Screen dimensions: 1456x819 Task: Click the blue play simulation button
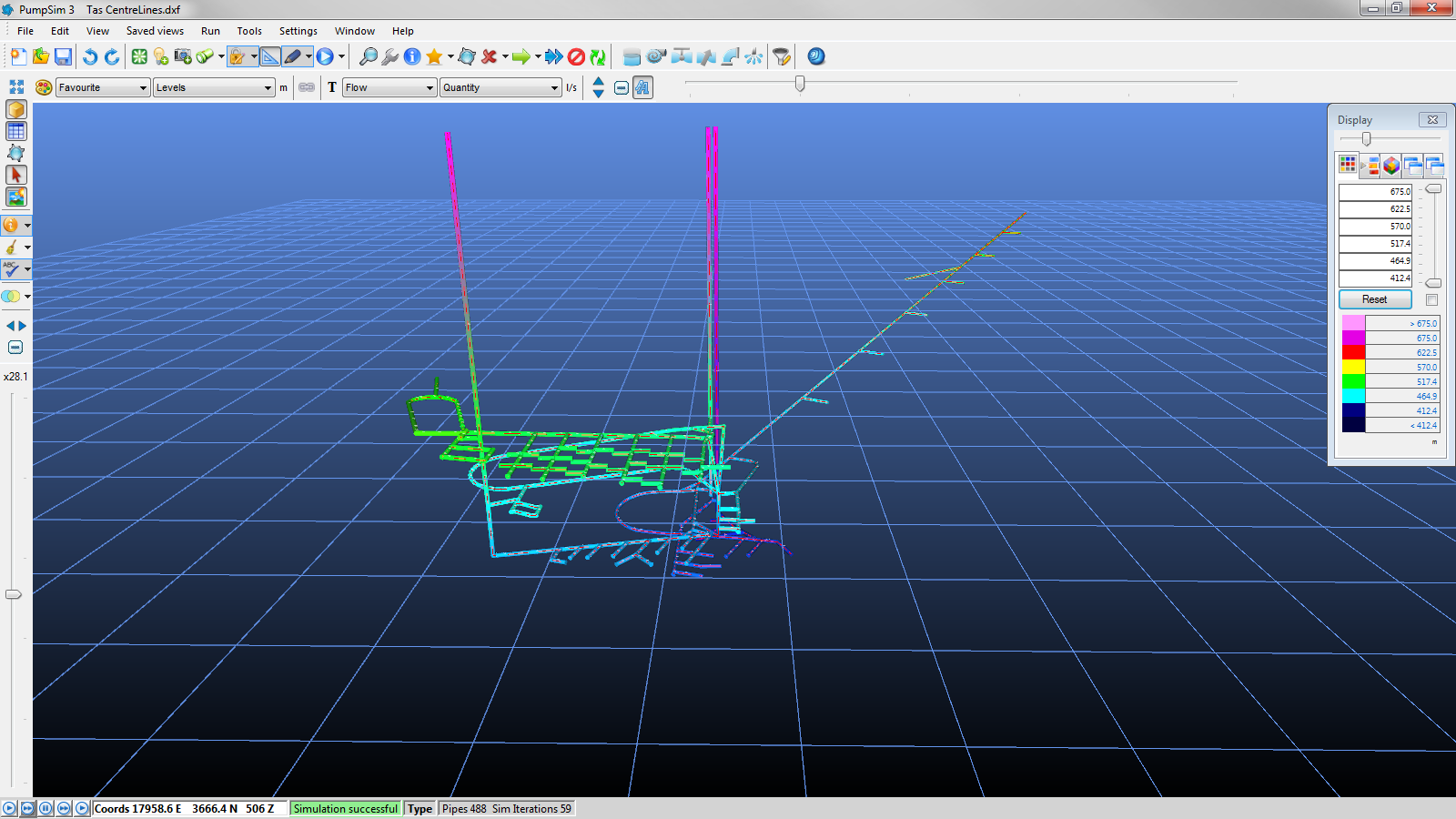(x=325, y=56)
